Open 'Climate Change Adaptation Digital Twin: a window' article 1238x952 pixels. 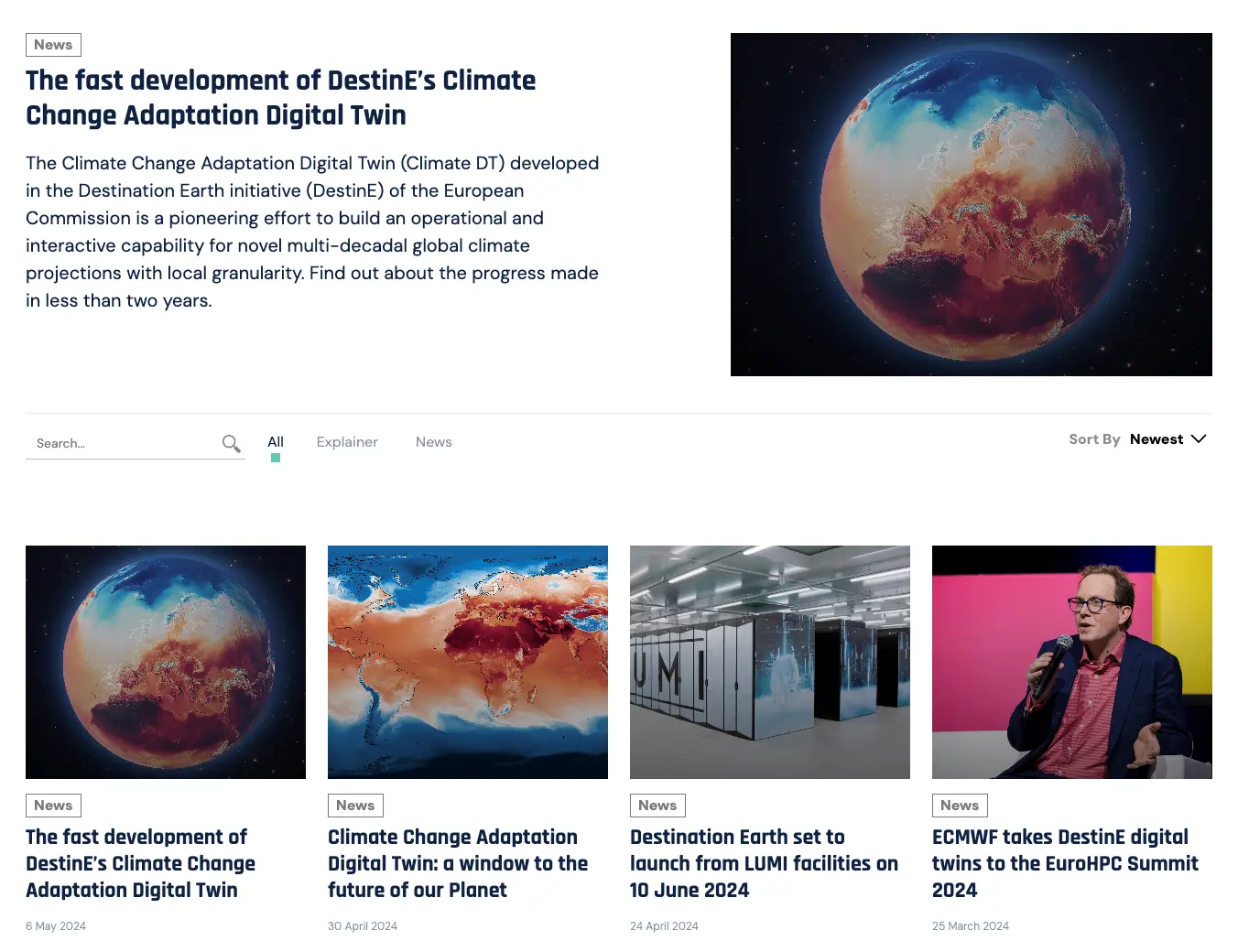(458, 863)
